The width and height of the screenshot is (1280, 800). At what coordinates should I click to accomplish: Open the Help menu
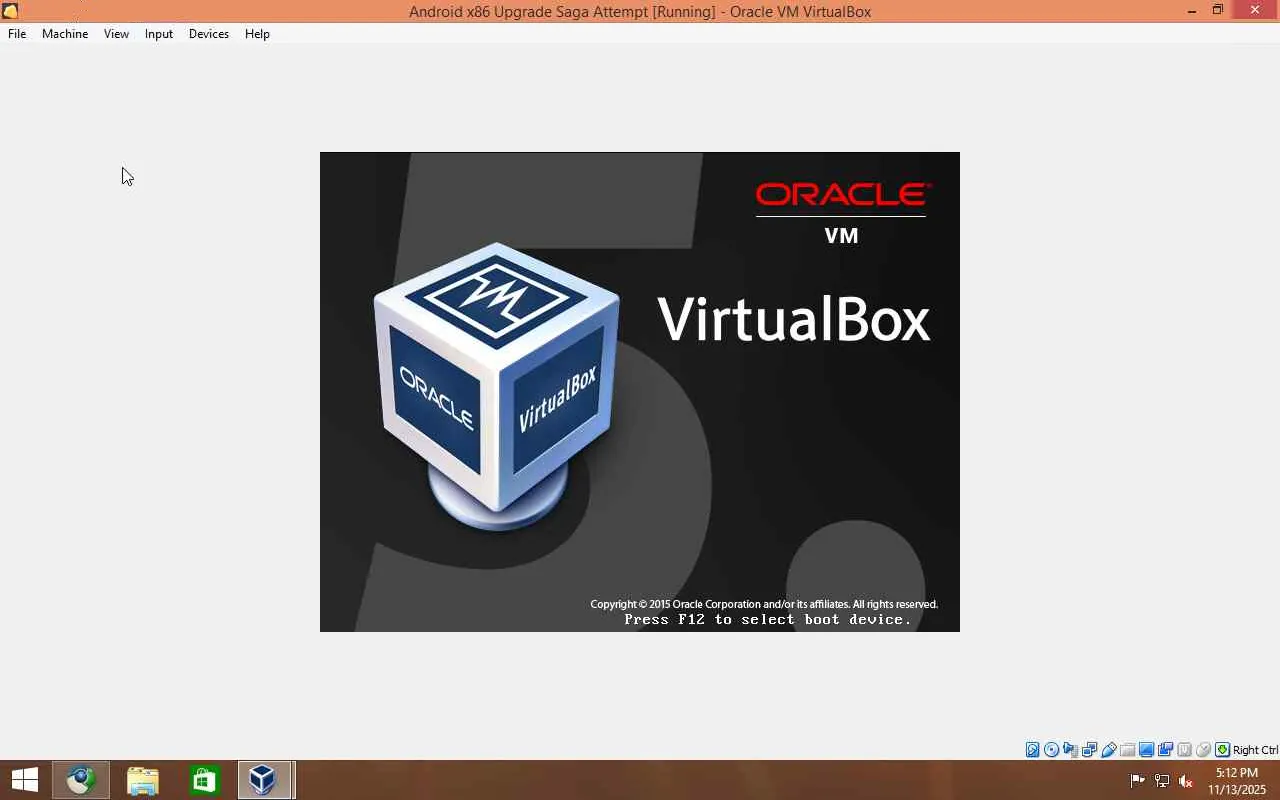click(x=257, y=34)
